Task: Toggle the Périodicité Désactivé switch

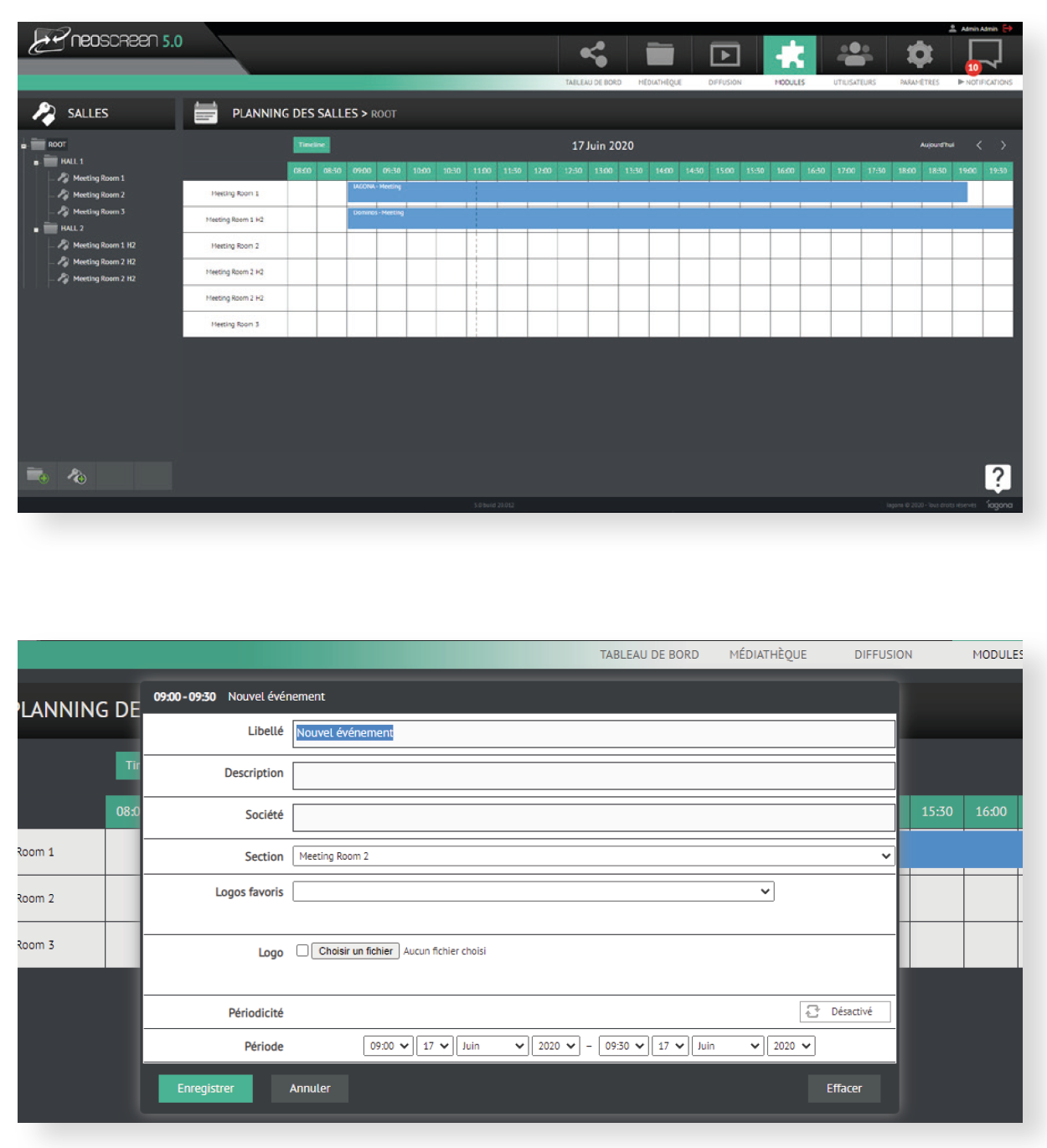Action: 844,1011
